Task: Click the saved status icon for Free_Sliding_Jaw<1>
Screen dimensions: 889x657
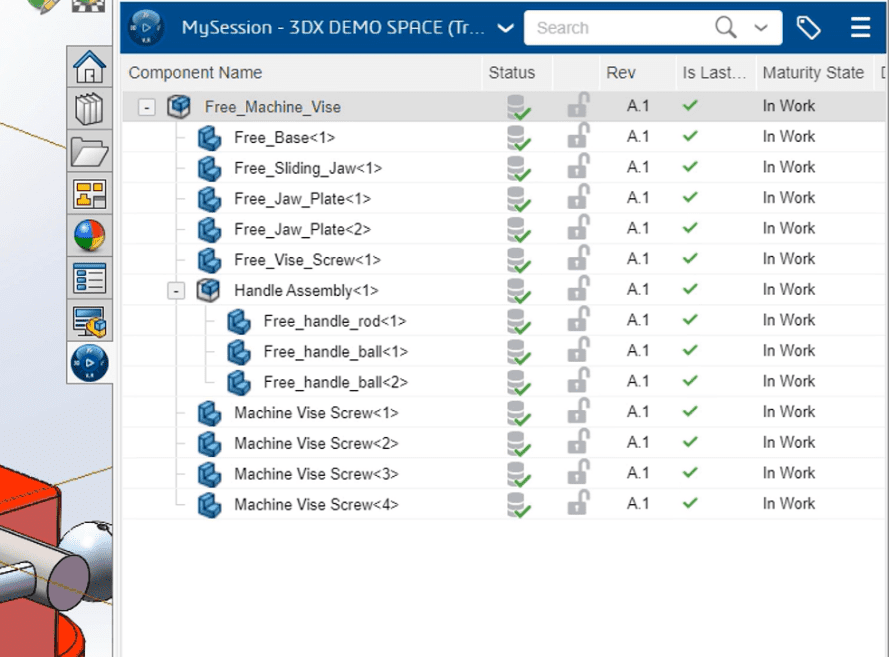Action: click(x=518, y=168)
